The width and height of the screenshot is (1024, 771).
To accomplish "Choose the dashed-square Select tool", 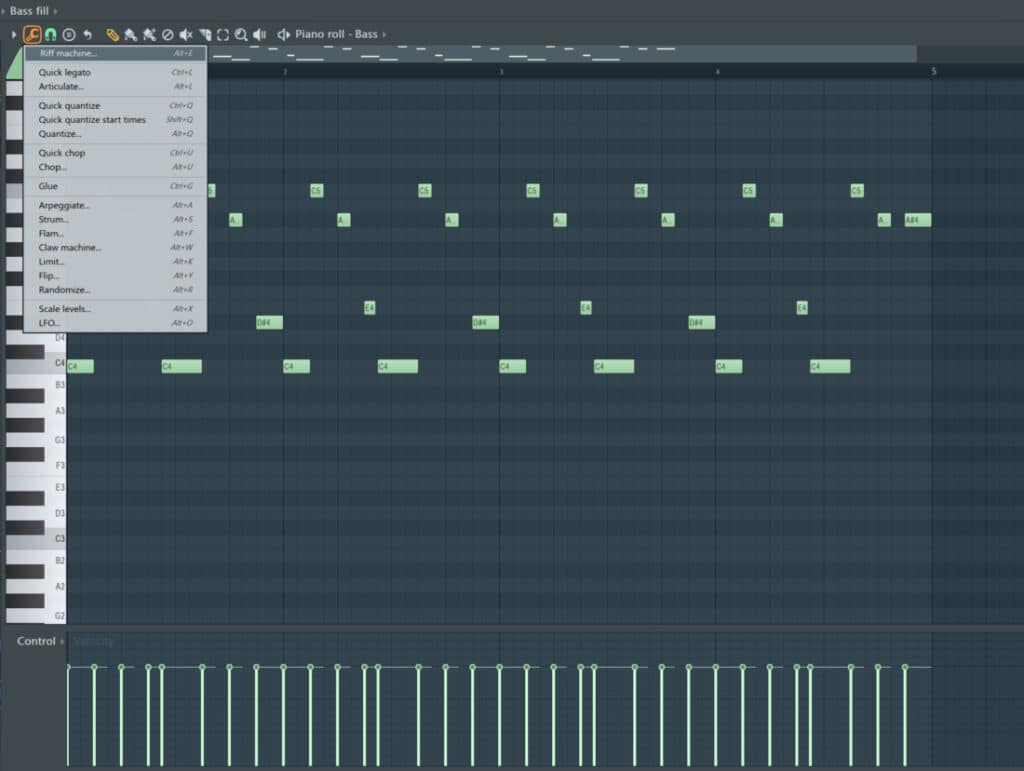I will (x=223, y=34).
